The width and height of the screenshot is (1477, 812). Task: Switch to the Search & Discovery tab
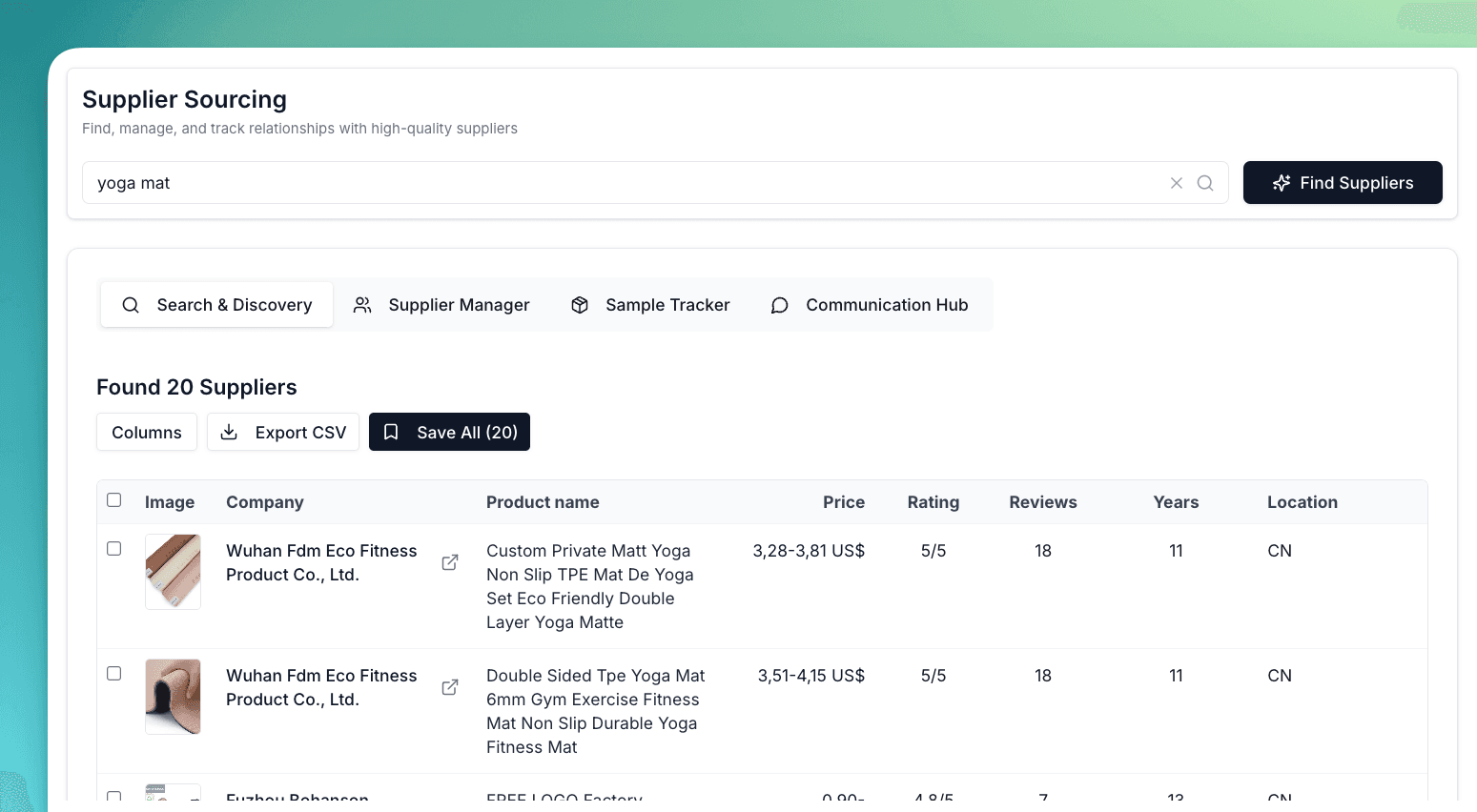tap(216, 304)
